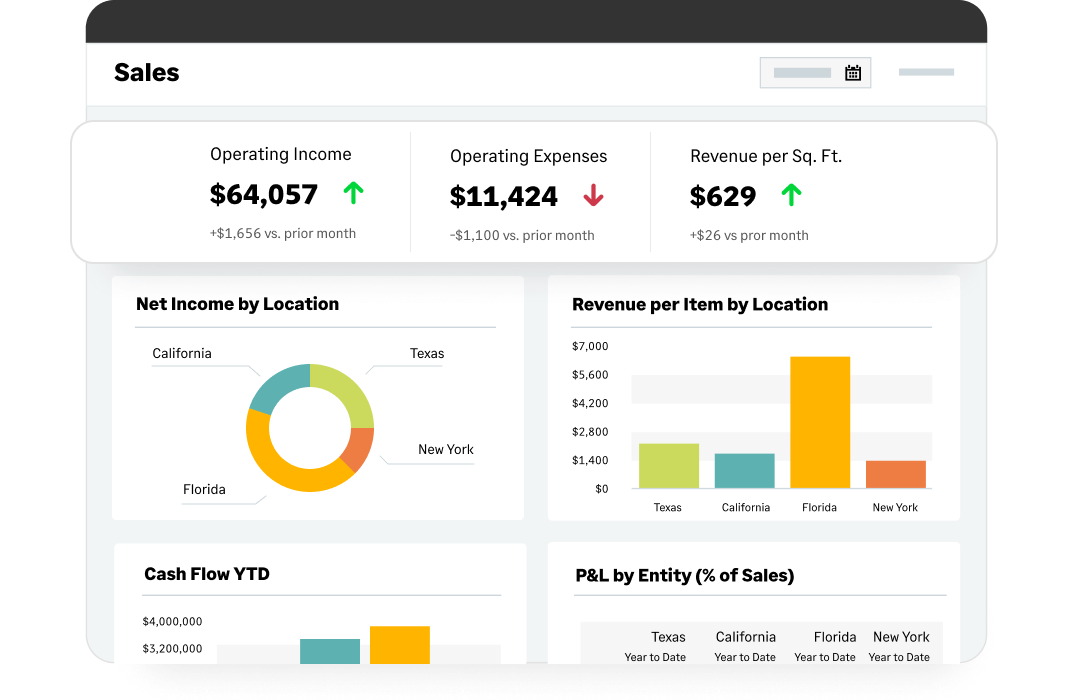Click the red down arrow beside $11,424

pos(592,196)
